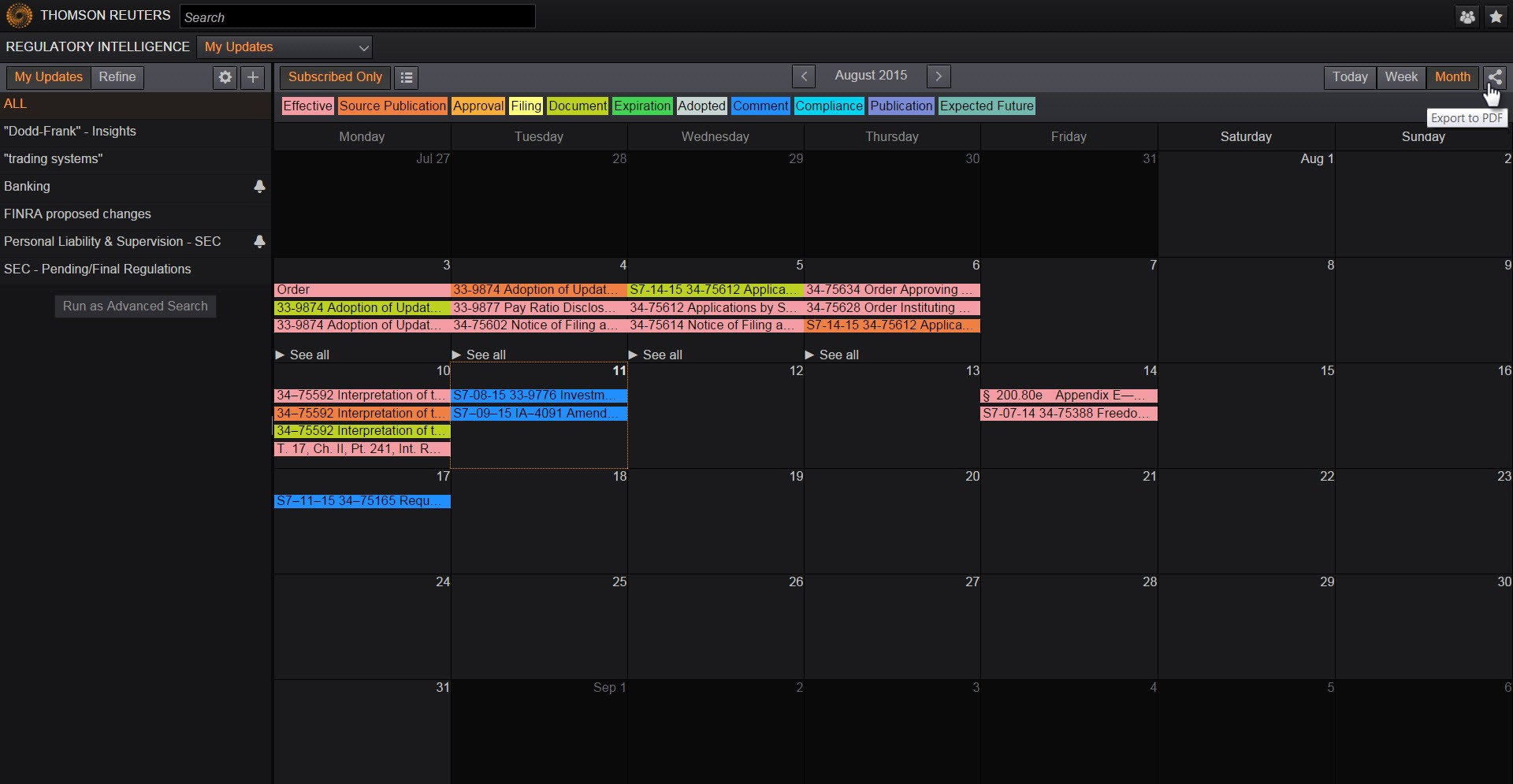The width and height of the screenshot is (1513, 784).
Task: Open "Dodd-Frank" - Insights list
Action: tap(136, 132)
